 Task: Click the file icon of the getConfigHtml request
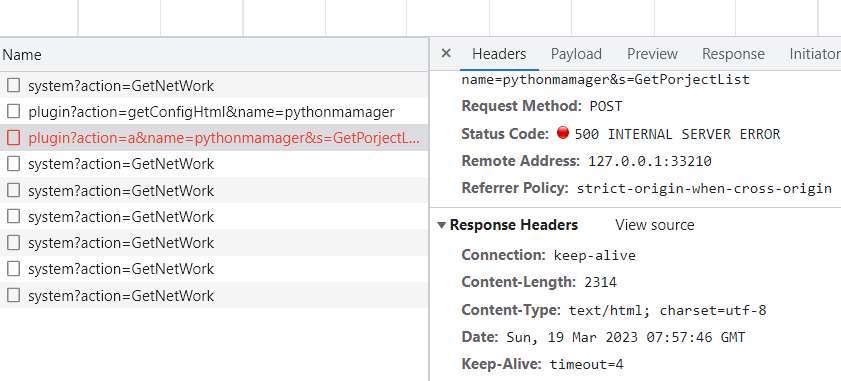point(13,112)
